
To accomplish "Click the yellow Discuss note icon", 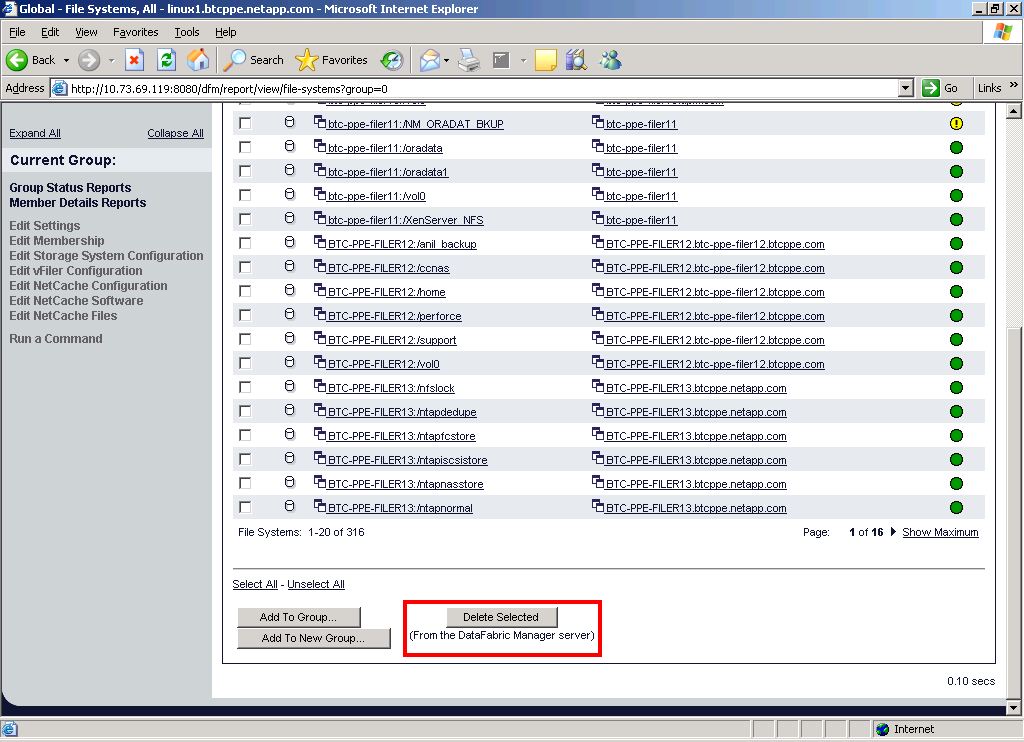I will (545, 60).
